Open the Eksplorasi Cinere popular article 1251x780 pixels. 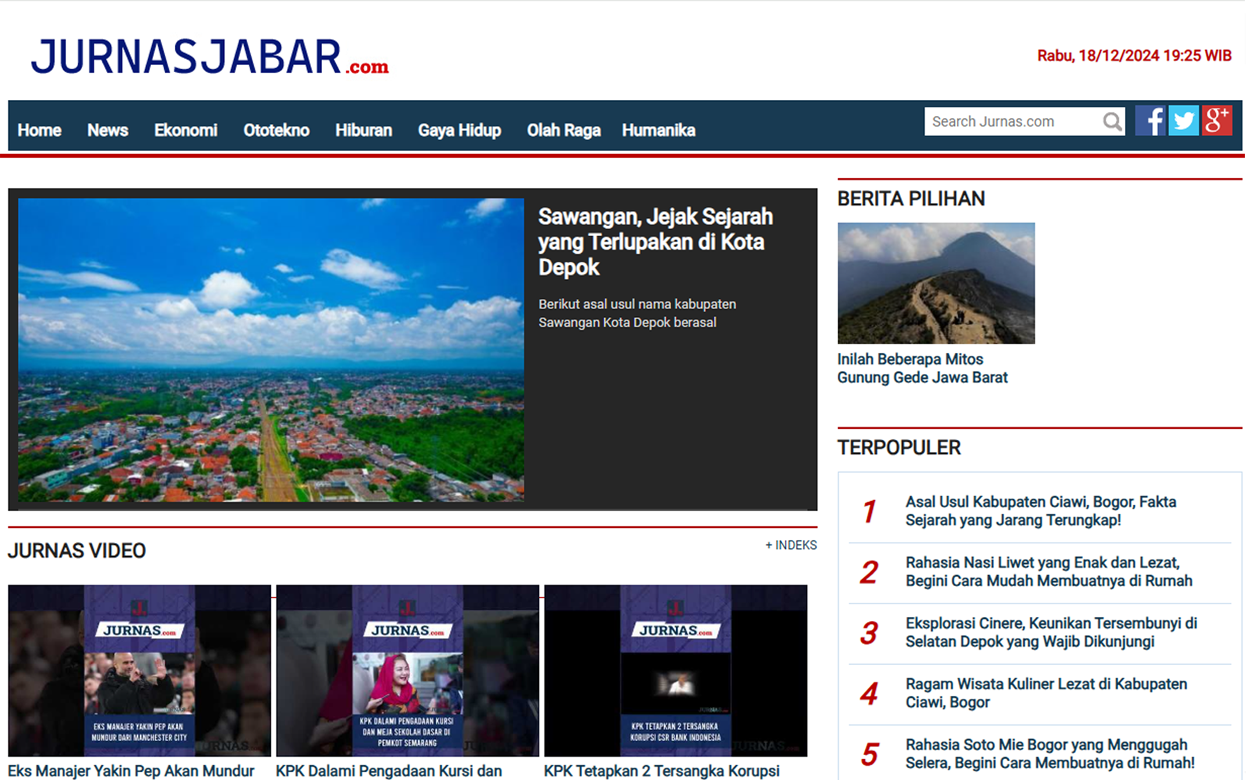pos(1050,633)
